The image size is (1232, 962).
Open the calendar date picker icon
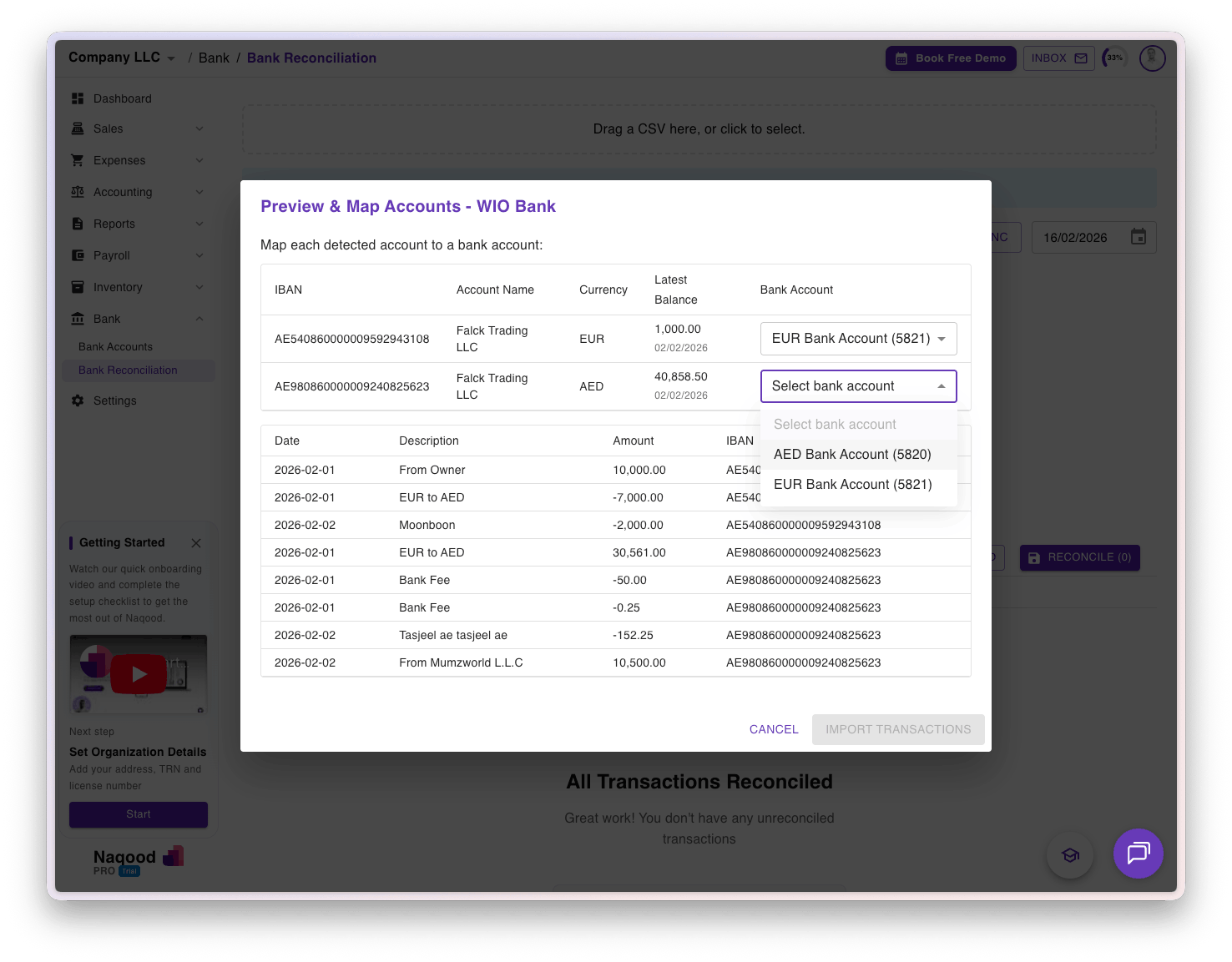[1138, 237]
